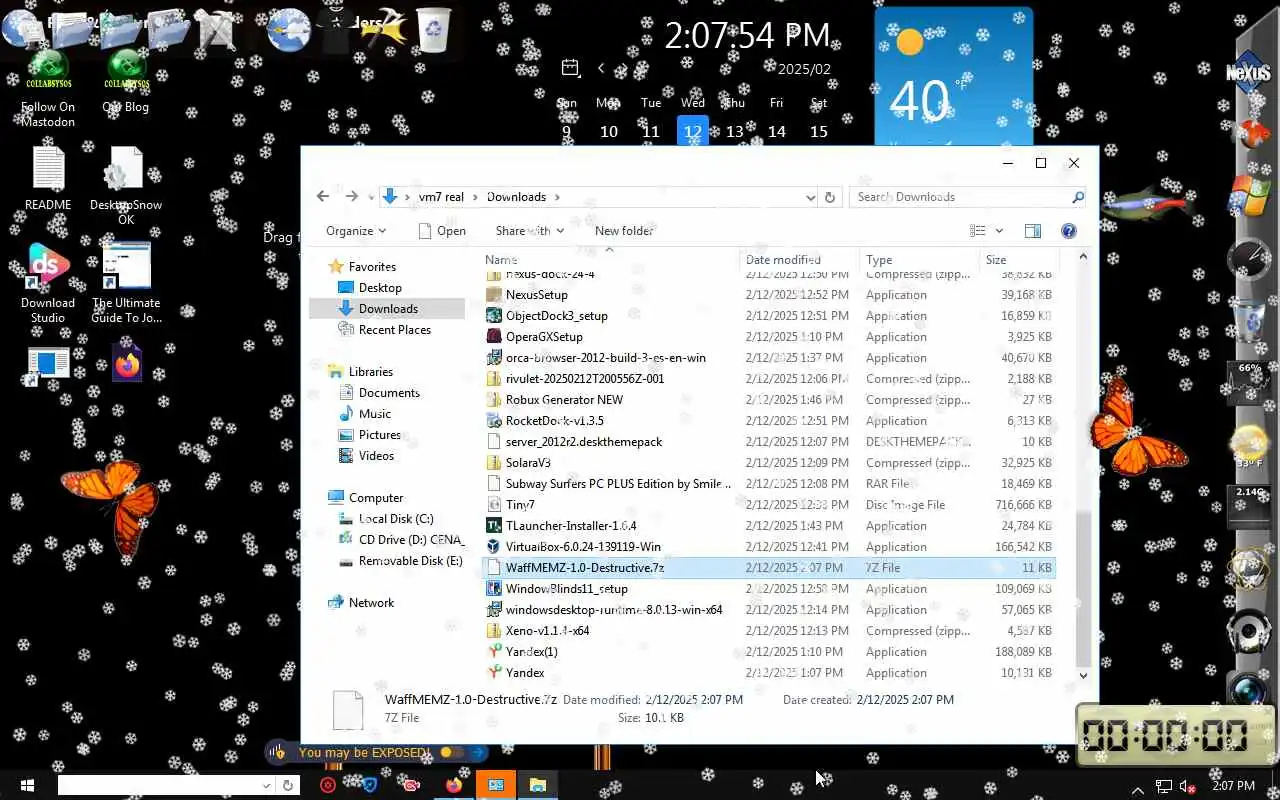Open recycle bin icon in Nexus dock

click(1250, 322)
